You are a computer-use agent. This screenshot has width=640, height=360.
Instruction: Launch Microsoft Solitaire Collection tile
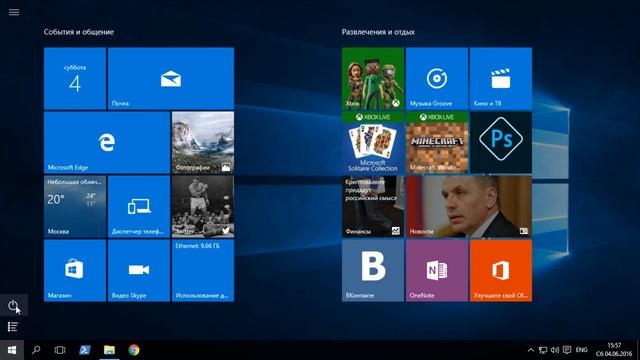click(x=373, y=142)
